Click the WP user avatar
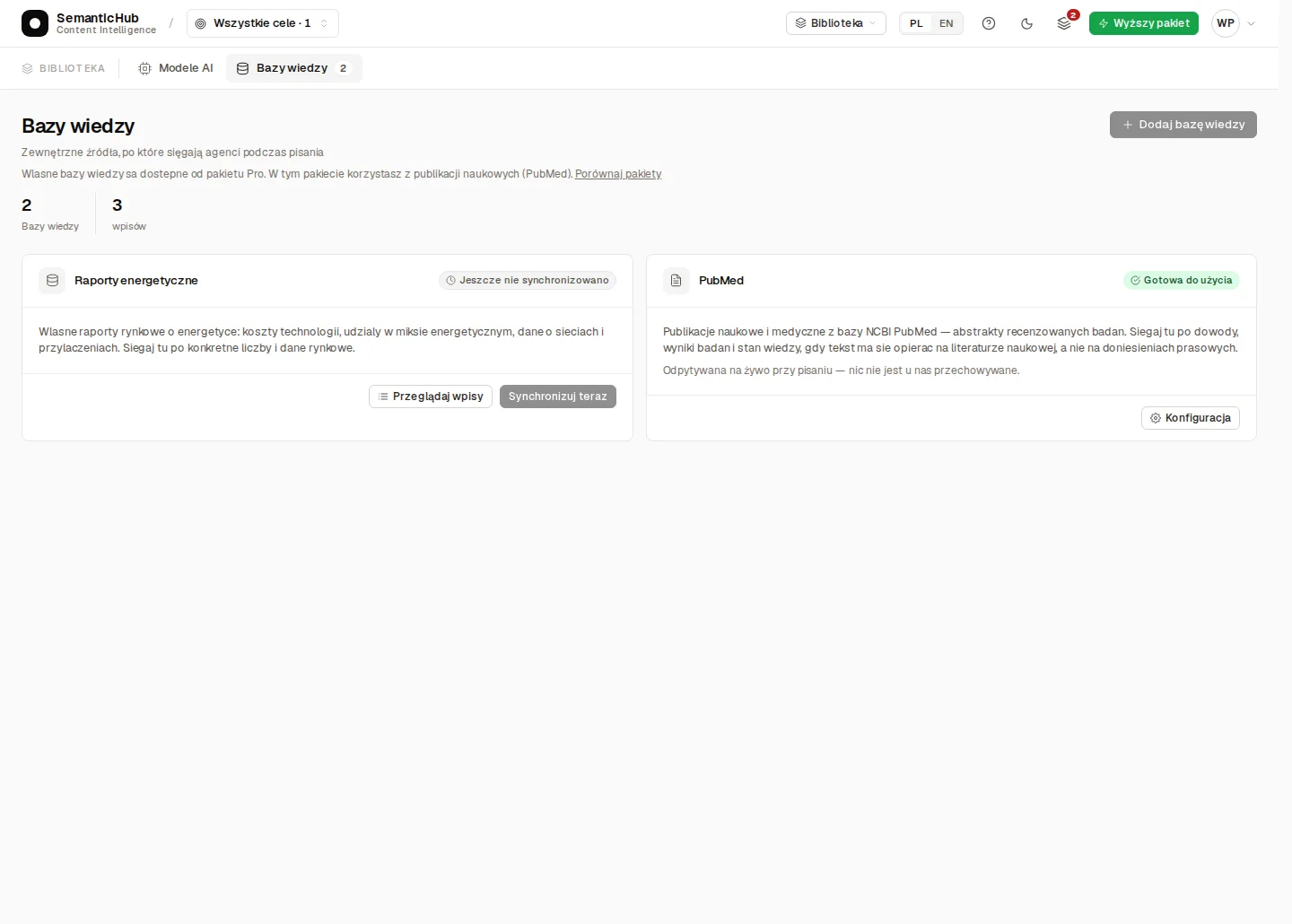Screen dimensions: 1292x924 pos(1226,23)
